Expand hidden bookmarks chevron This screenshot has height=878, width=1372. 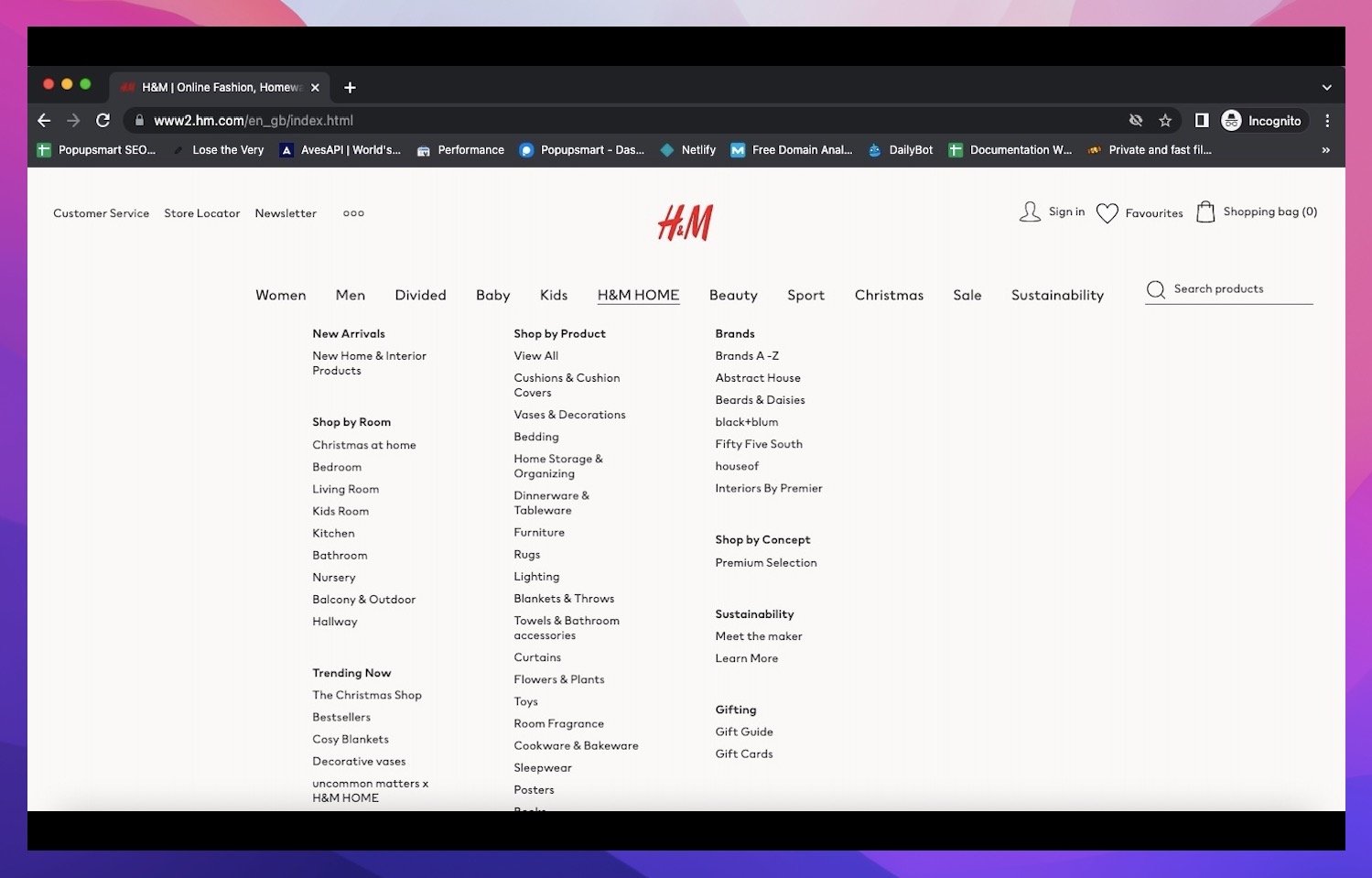tap(1325, 149)
